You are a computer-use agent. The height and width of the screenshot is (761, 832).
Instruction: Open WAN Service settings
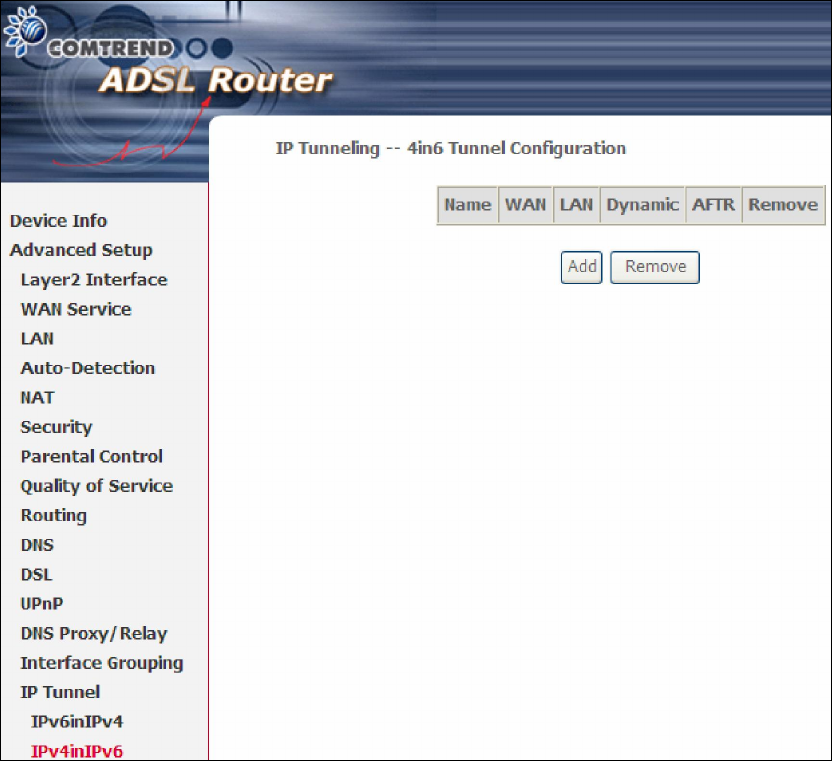coord(76,309)
